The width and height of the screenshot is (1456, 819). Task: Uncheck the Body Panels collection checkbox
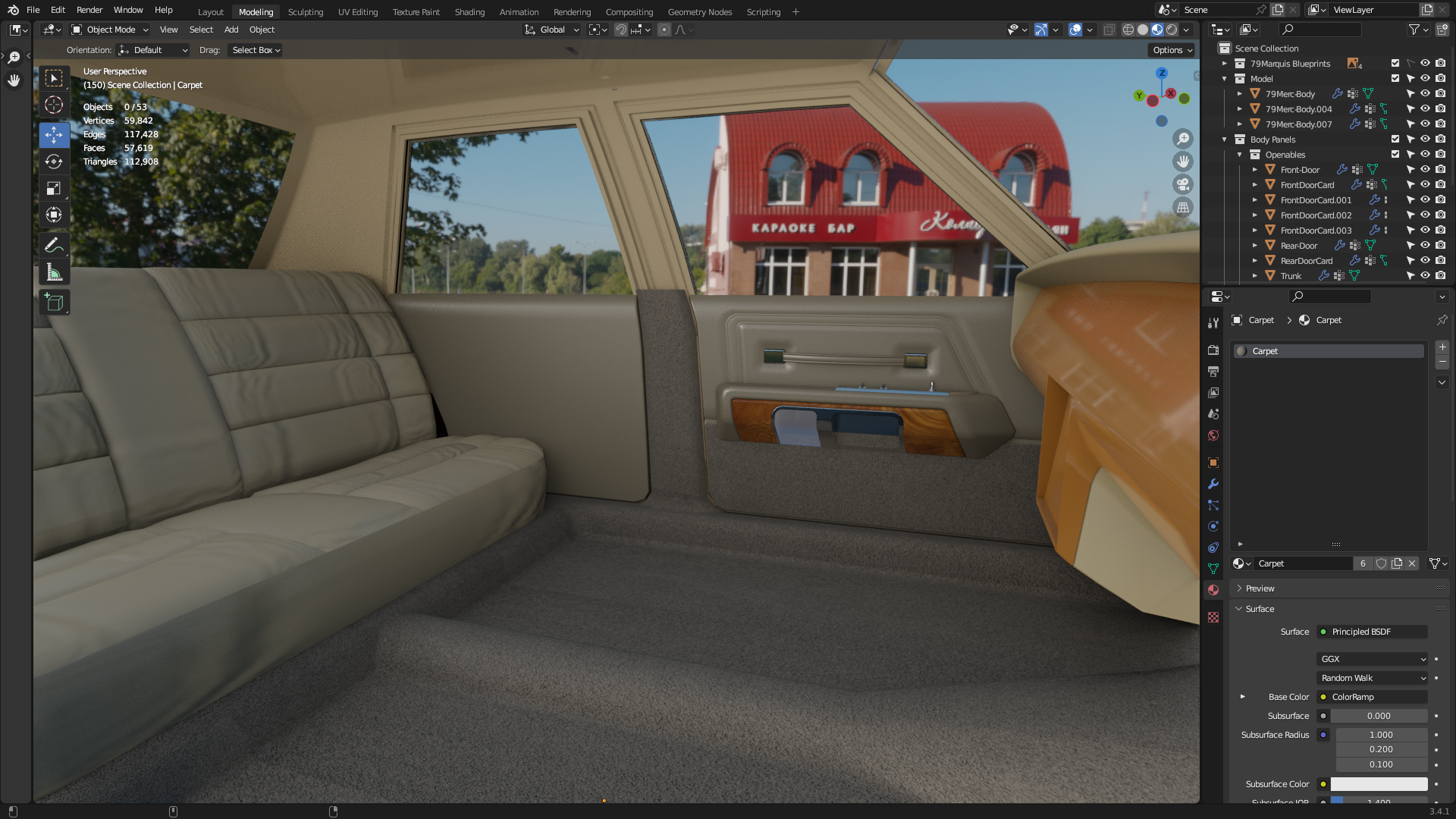coord(1395,140)
